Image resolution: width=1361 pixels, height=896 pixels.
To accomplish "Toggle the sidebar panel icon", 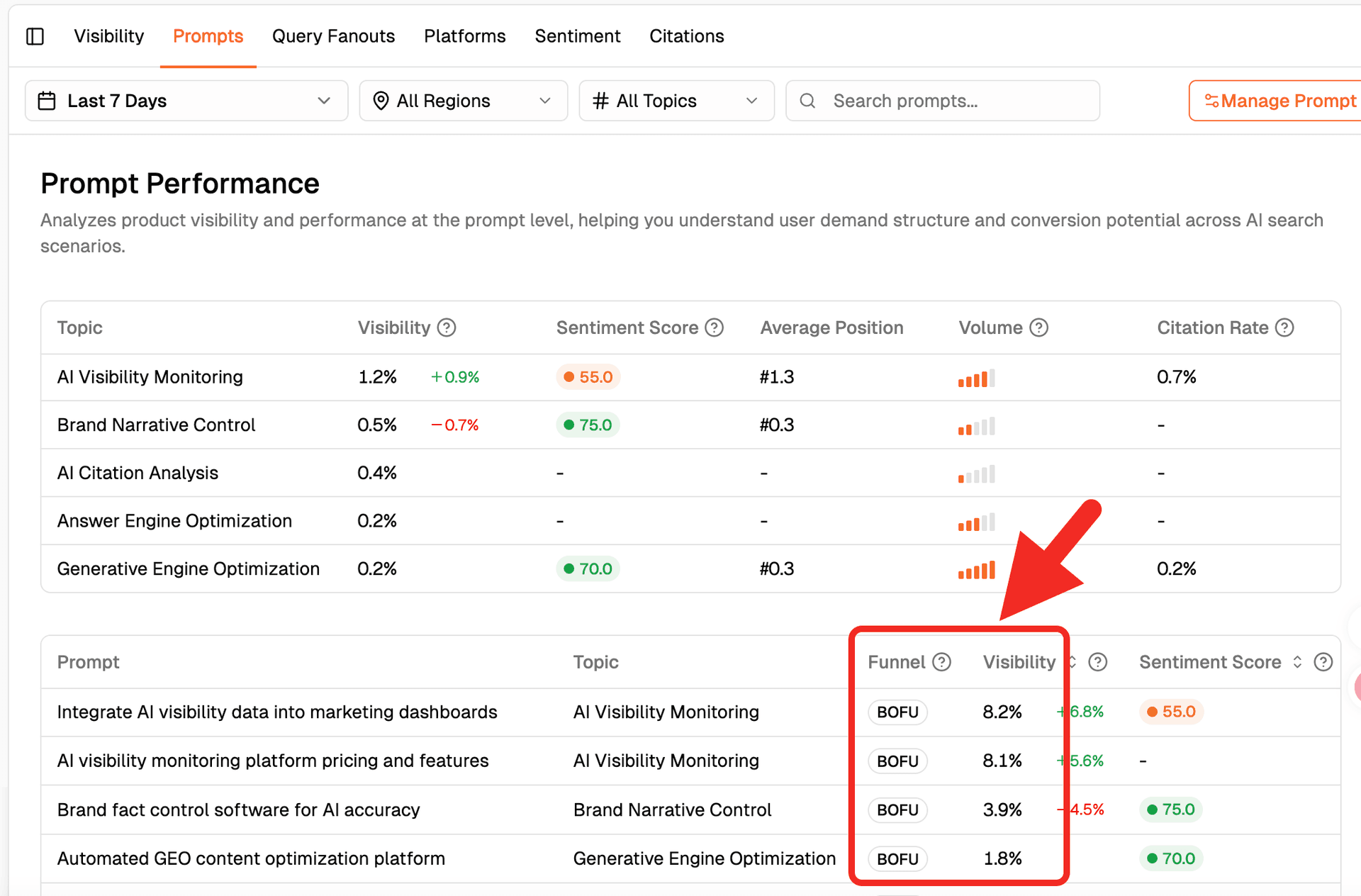I will (x=35, y=36).
